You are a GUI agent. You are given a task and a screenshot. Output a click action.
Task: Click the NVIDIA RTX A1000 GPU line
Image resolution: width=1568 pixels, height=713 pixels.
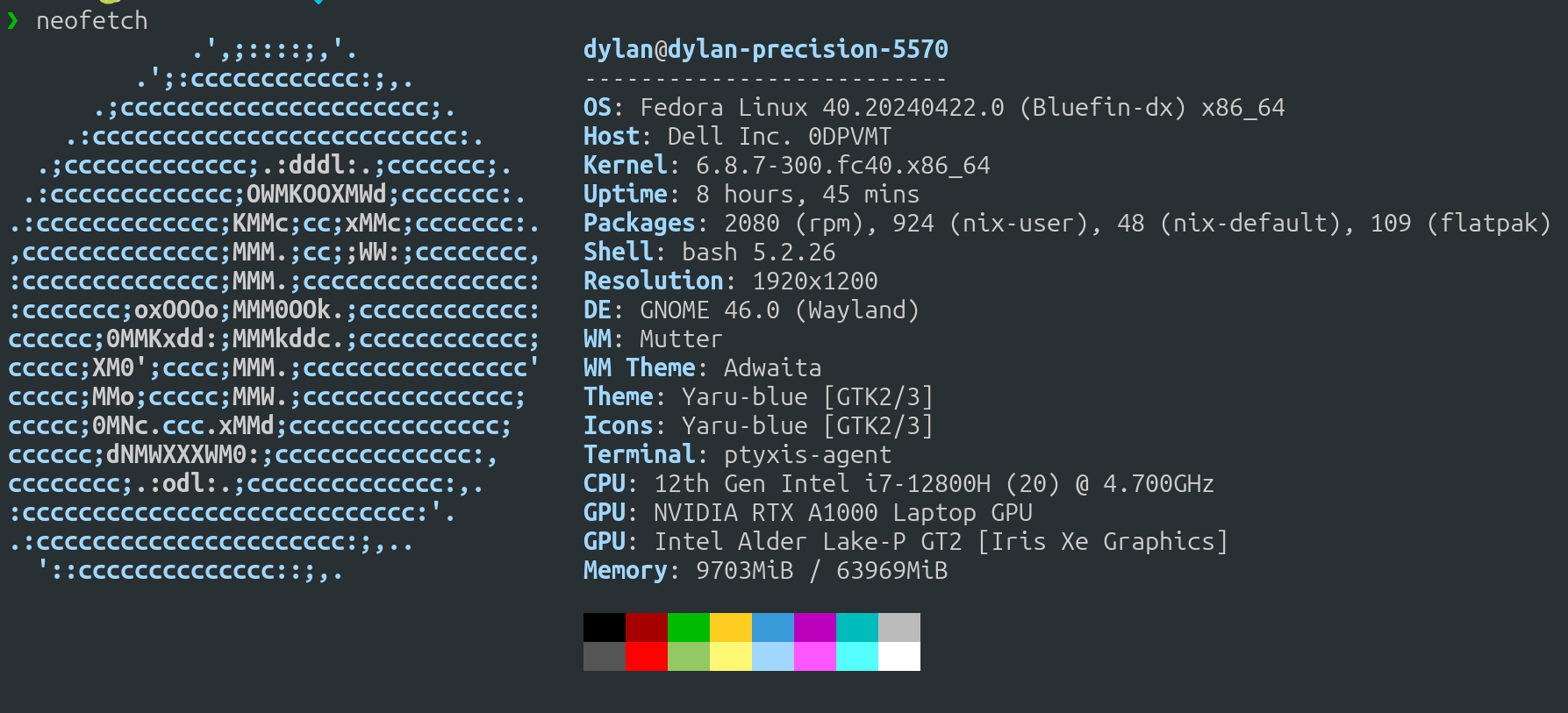[807, 512]
